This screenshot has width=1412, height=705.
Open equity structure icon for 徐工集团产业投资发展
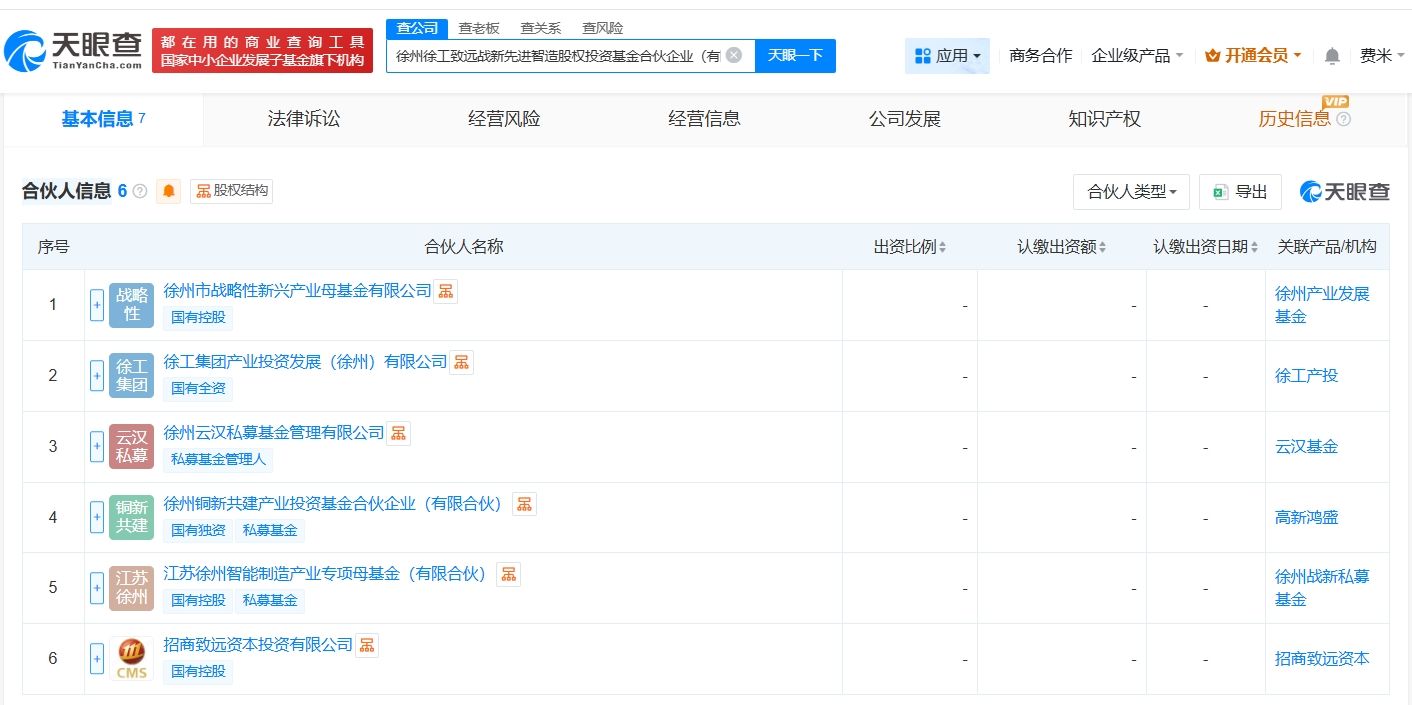tap(461, 362)
